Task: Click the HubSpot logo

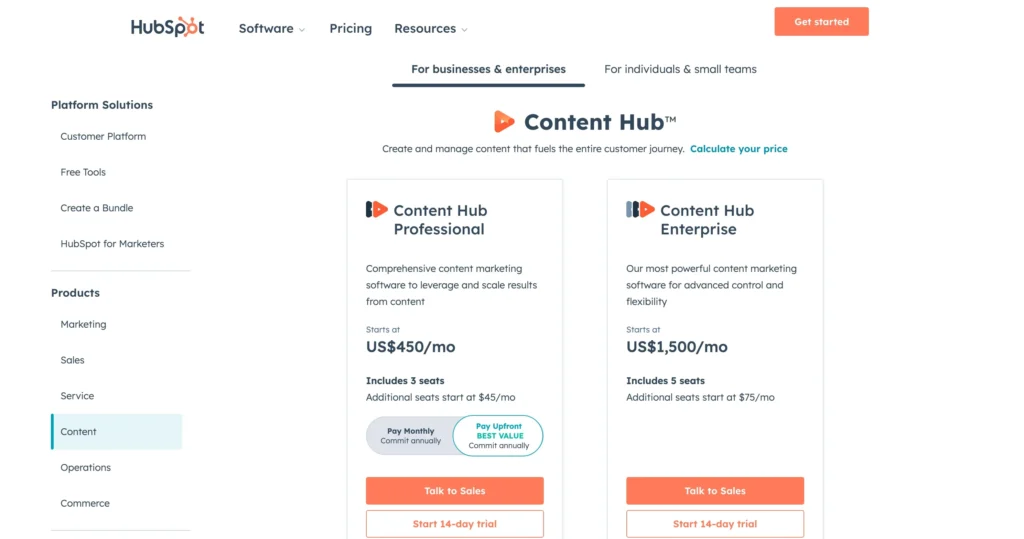Action: point(167,28)
